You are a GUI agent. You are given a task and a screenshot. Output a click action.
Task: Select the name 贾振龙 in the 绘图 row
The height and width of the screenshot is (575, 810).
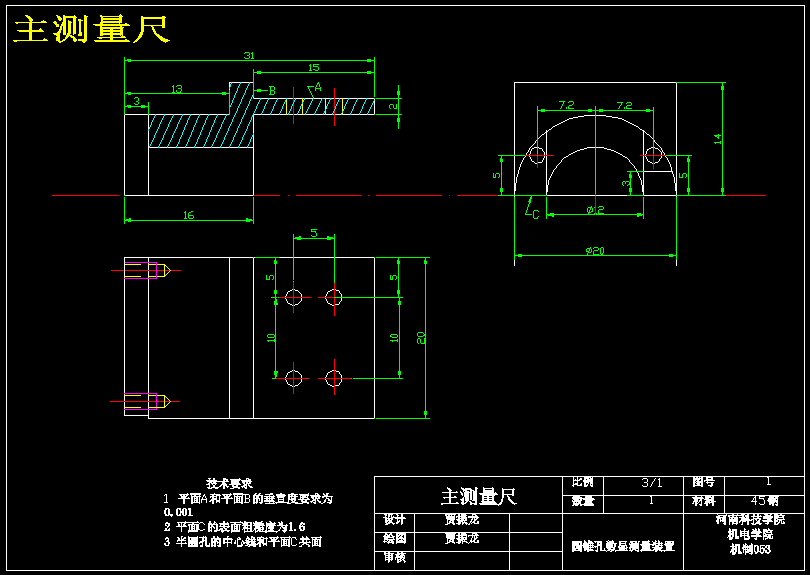(462, 539)
